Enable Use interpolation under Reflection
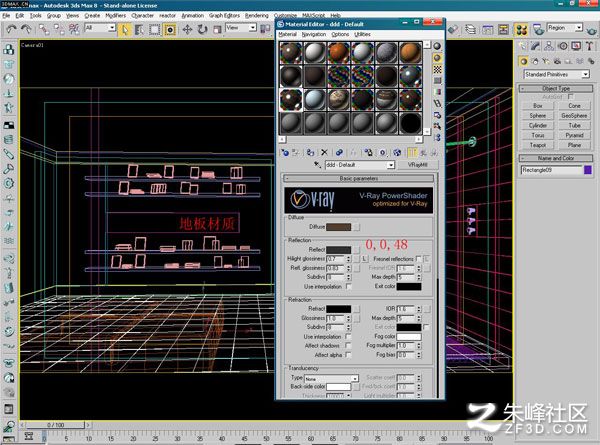Image resolution: width=600 pixels, height=445 pixels. tap(348, 286)
